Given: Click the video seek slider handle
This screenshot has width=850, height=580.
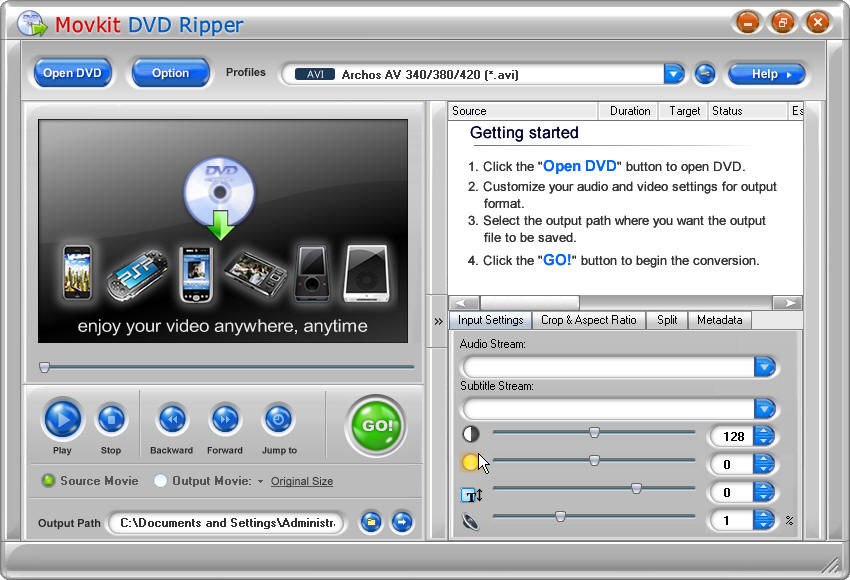Looking at the screenshot, I should coord(44,368).
